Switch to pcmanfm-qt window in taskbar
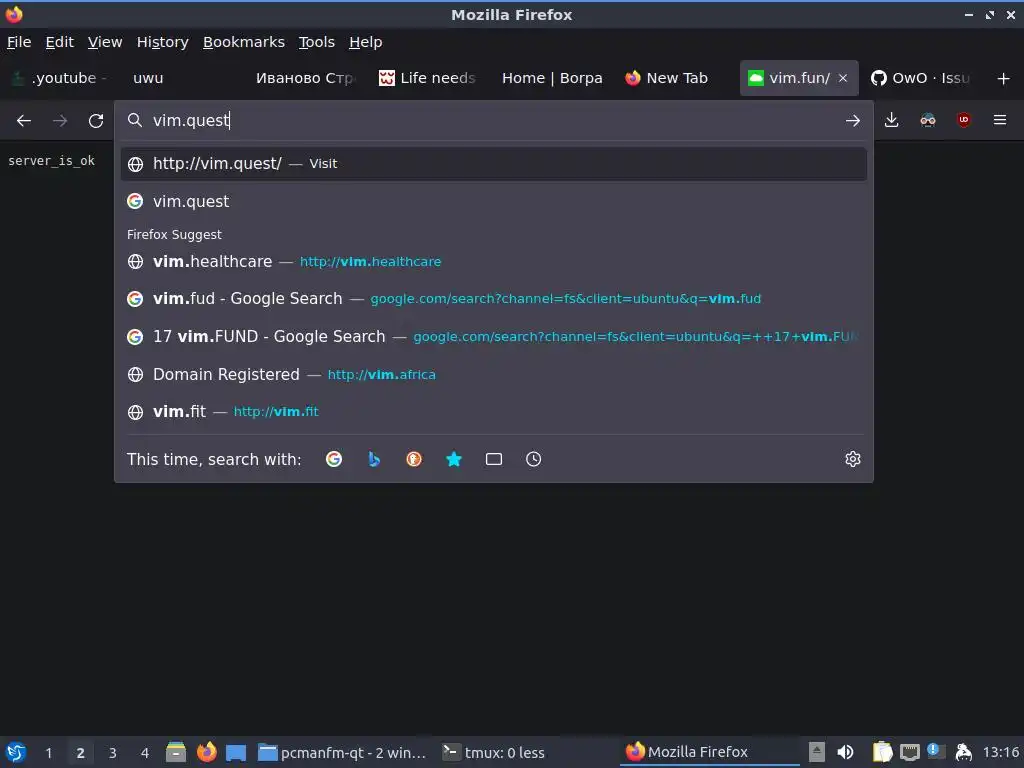The width and height of the screenshot is (1024, 768). click(342, 753)
